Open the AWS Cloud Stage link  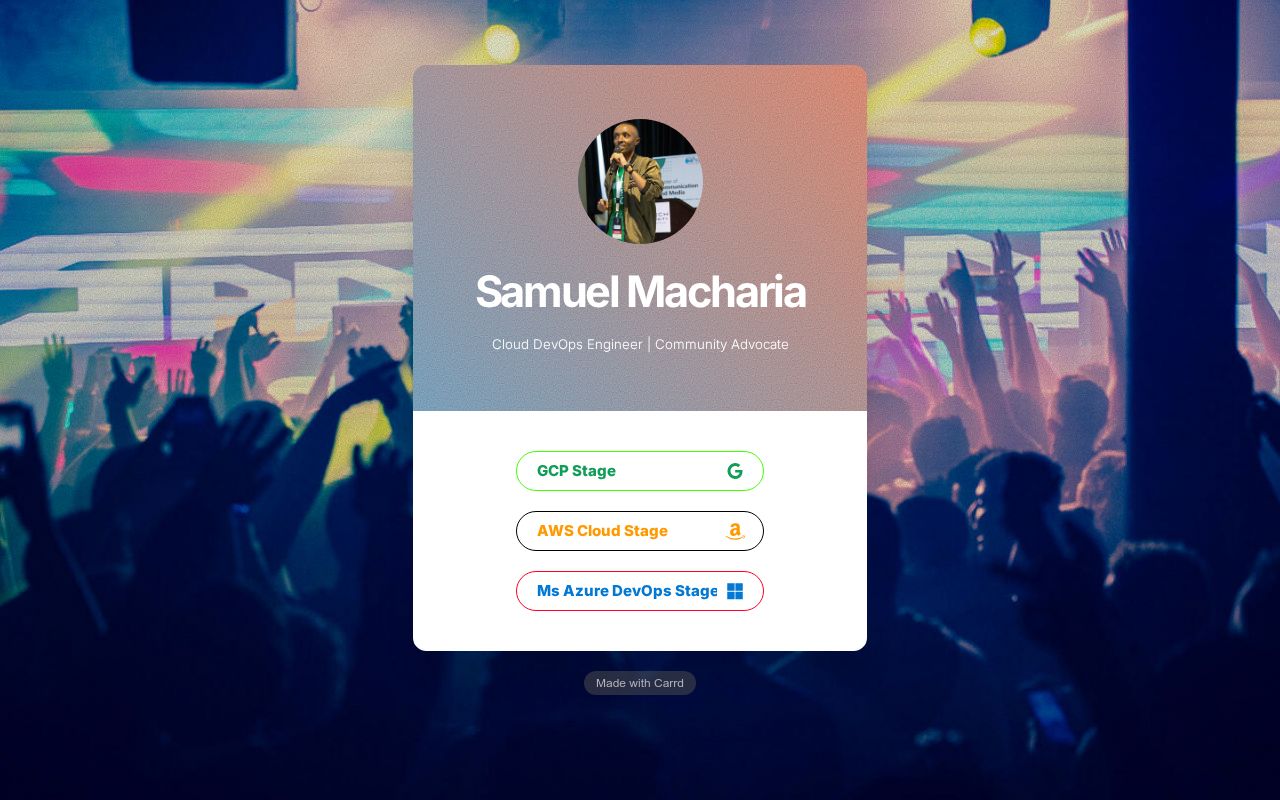[640, 531]
